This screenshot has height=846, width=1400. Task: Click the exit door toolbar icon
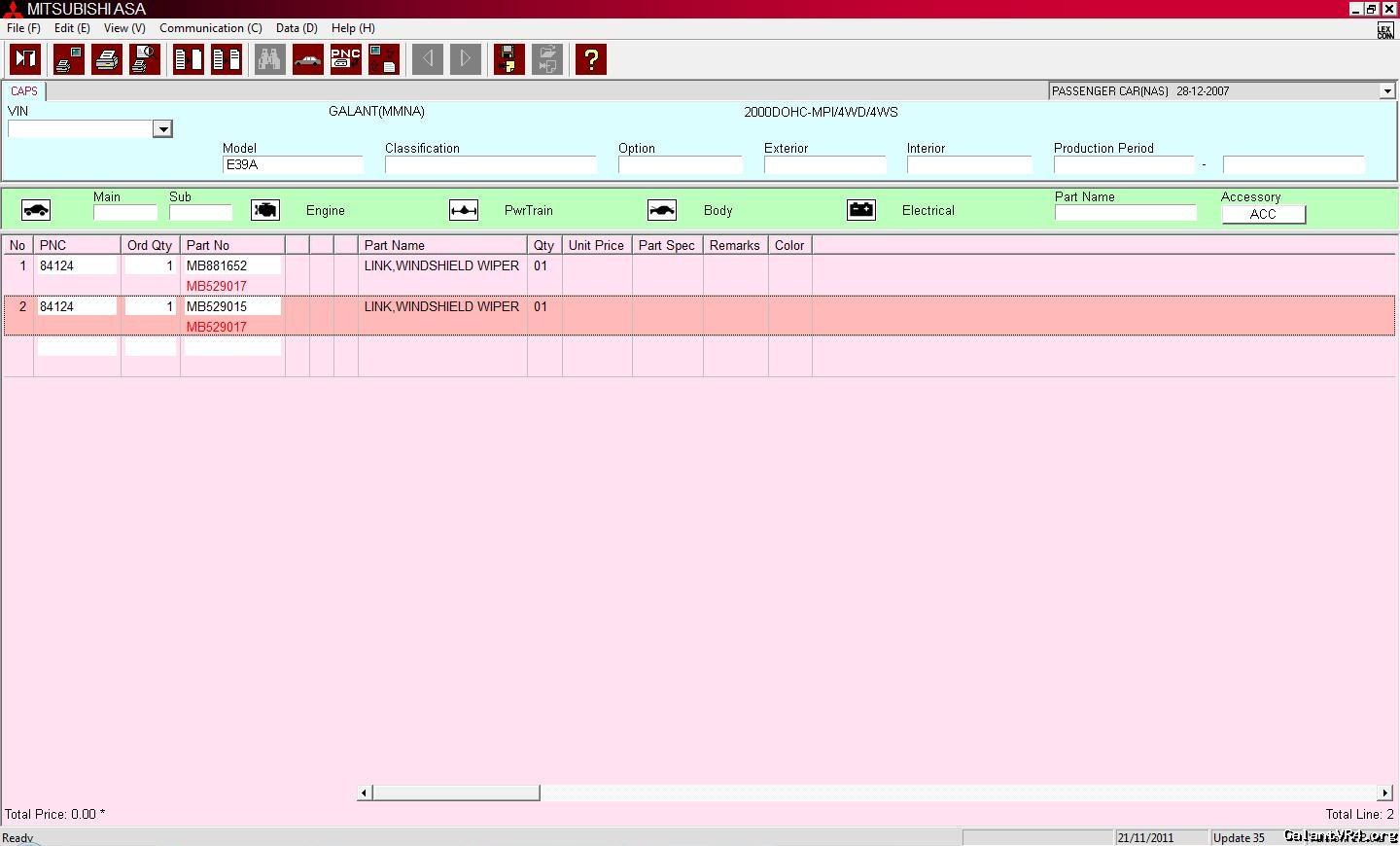(x=25, y=59)
